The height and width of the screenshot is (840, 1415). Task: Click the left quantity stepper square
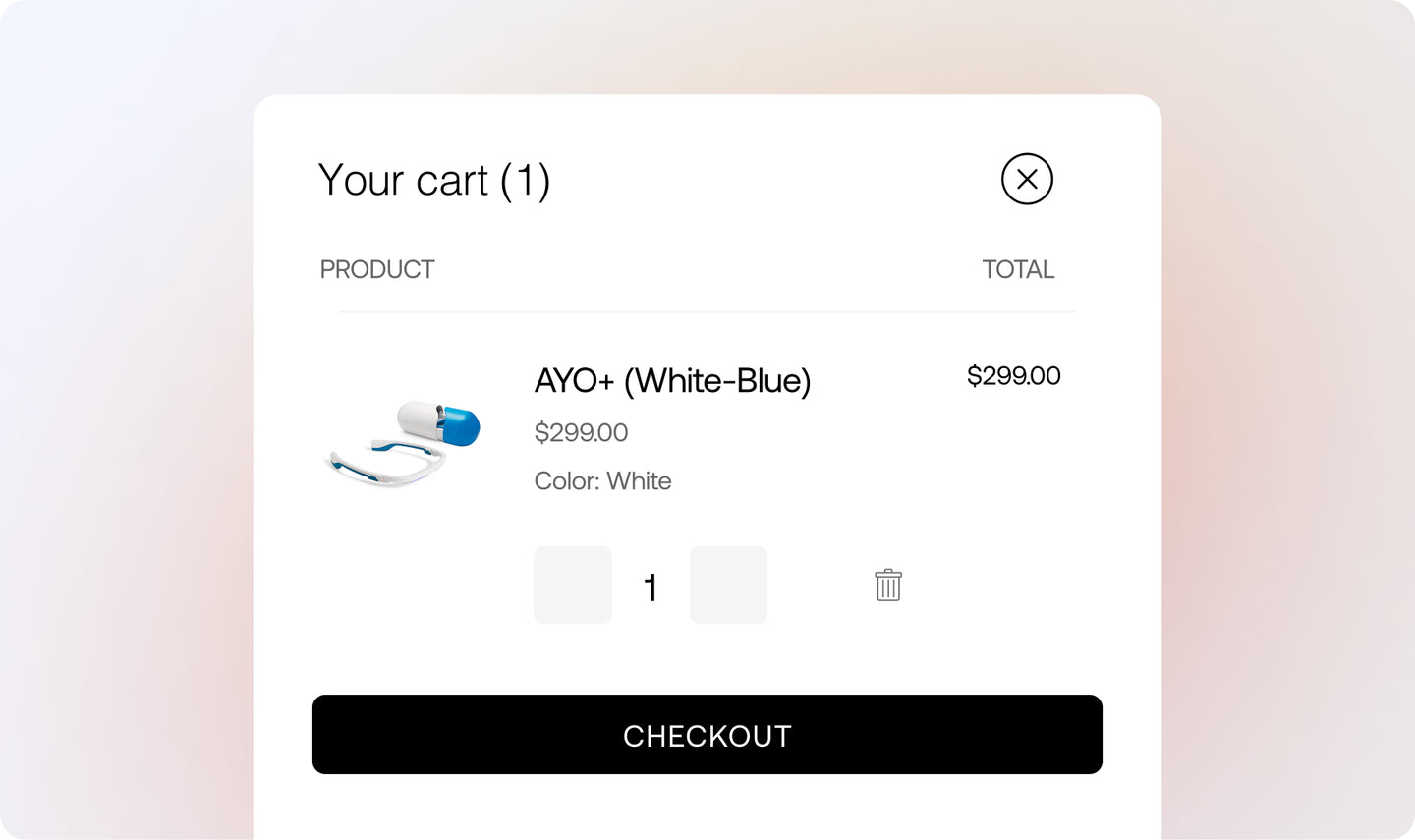click(x=573, y=585)
